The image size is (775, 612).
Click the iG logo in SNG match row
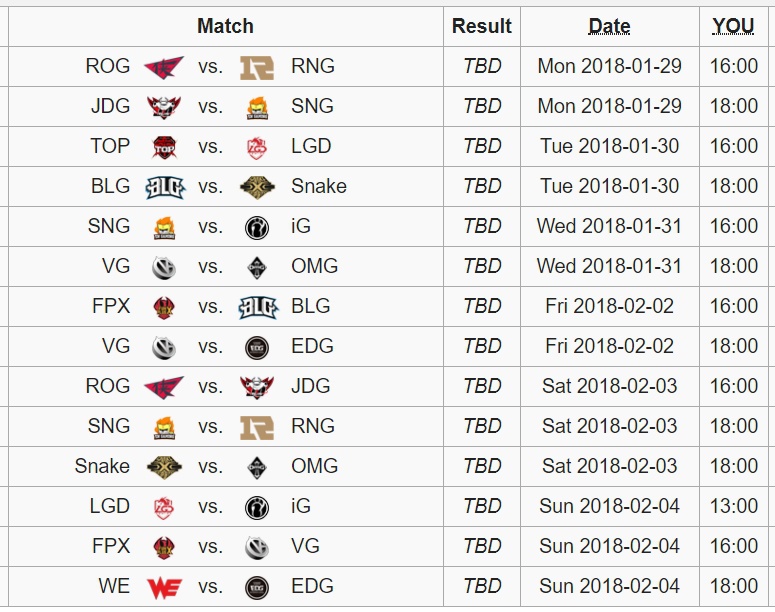pyautogui.click(x=257, y=227)
